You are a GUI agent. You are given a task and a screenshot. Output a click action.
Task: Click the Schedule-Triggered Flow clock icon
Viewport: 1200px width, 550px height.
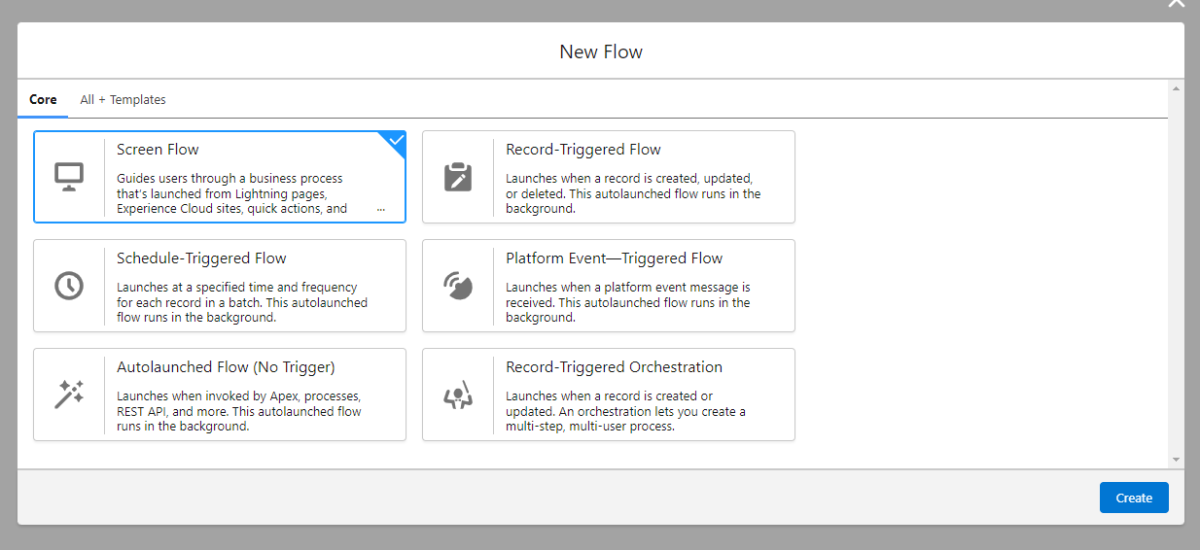(x=69, y=286)
